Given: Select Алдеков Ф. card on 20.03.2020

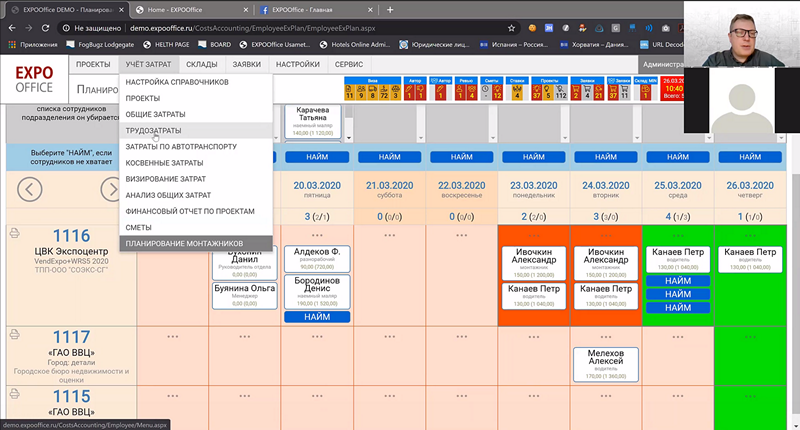Looking at the screenshot, I should tap(317, 259).
